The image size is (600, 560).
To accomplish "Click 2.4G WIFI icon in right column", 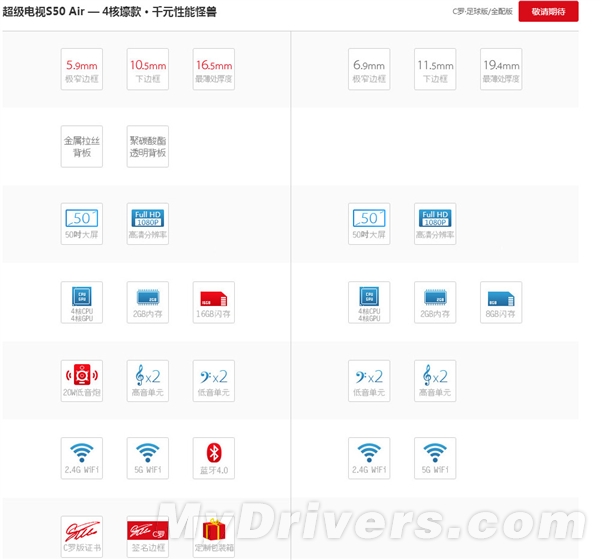I will (x=369, y=458).
